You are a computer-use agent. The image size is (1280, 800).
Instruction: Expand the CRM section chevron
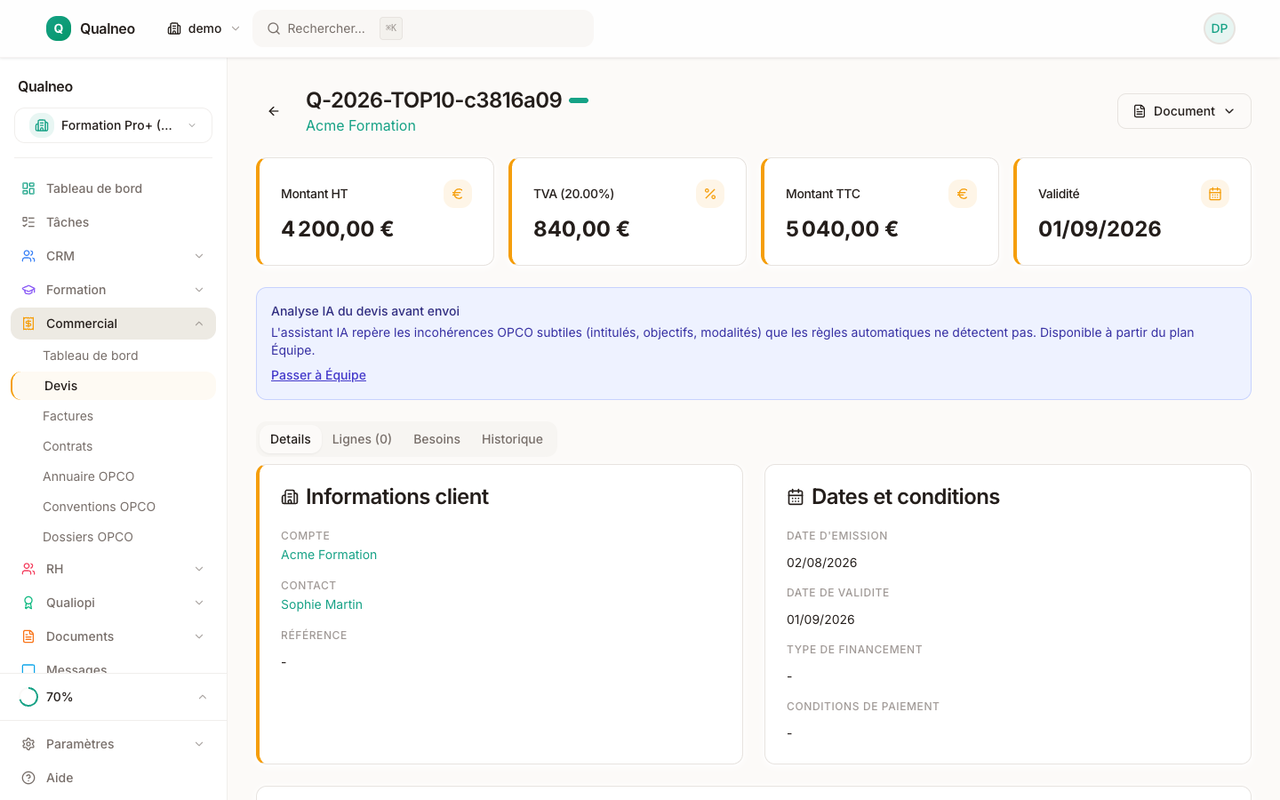click(x=199, y=256)
